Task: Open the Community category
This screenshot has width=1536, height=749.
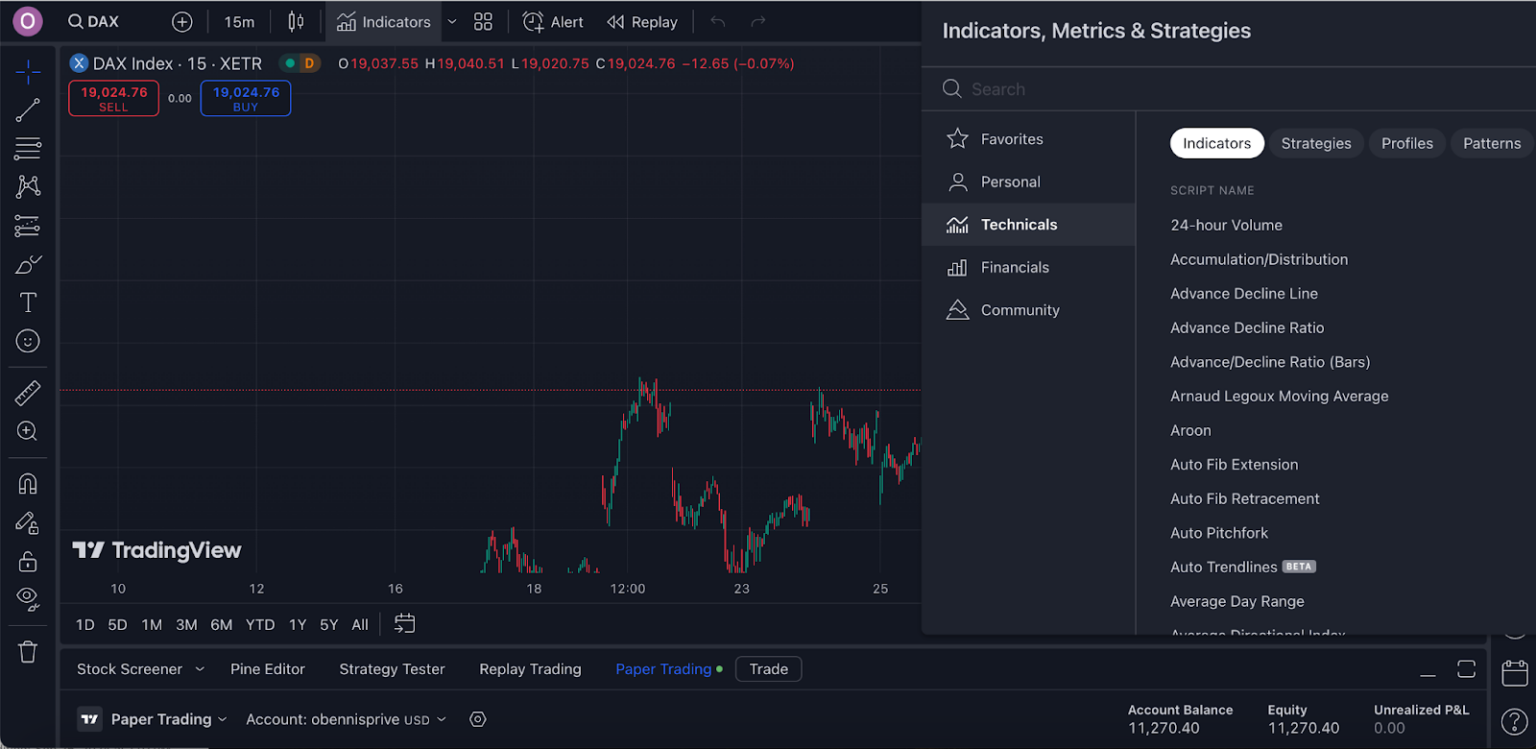Action: pyautogui.click(x=1019, y=310)
